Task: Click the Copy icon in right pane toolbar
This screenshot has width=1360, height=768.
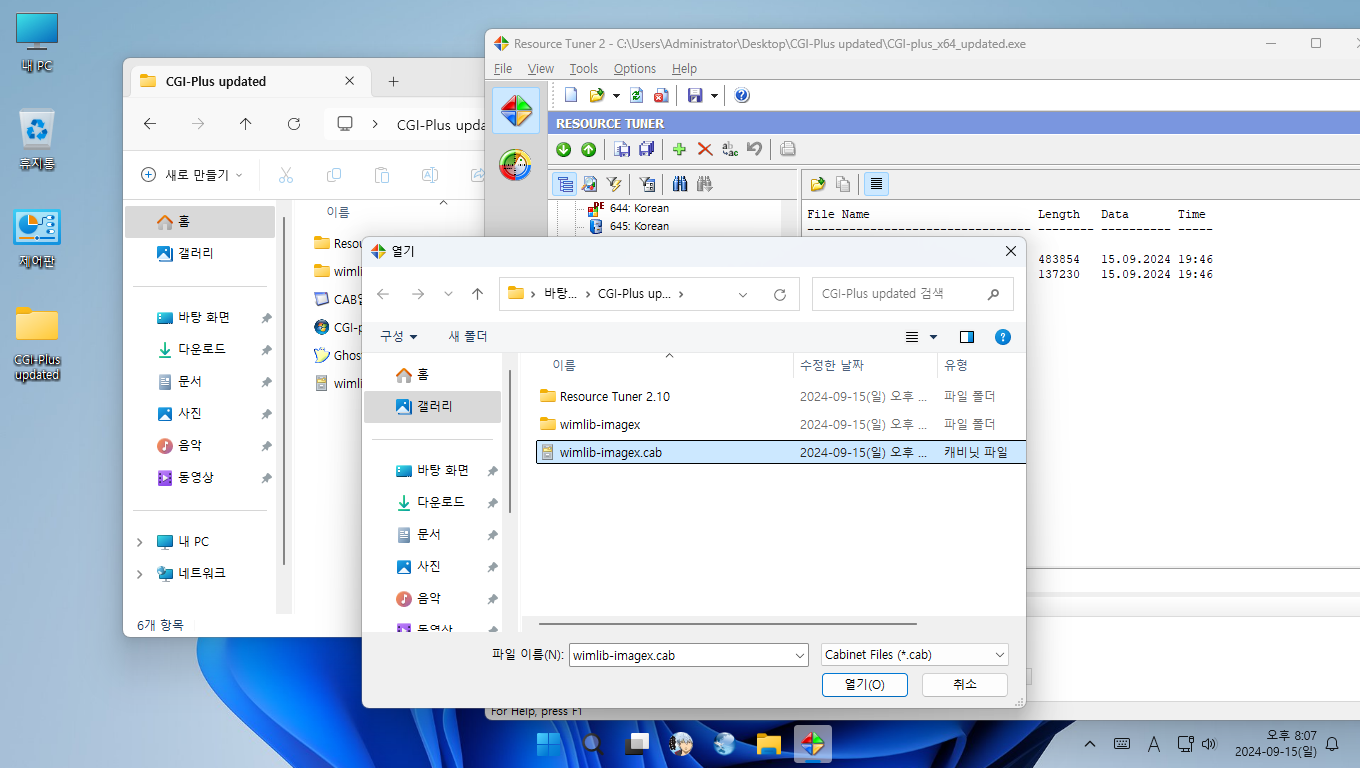Action: coord(843,184)
